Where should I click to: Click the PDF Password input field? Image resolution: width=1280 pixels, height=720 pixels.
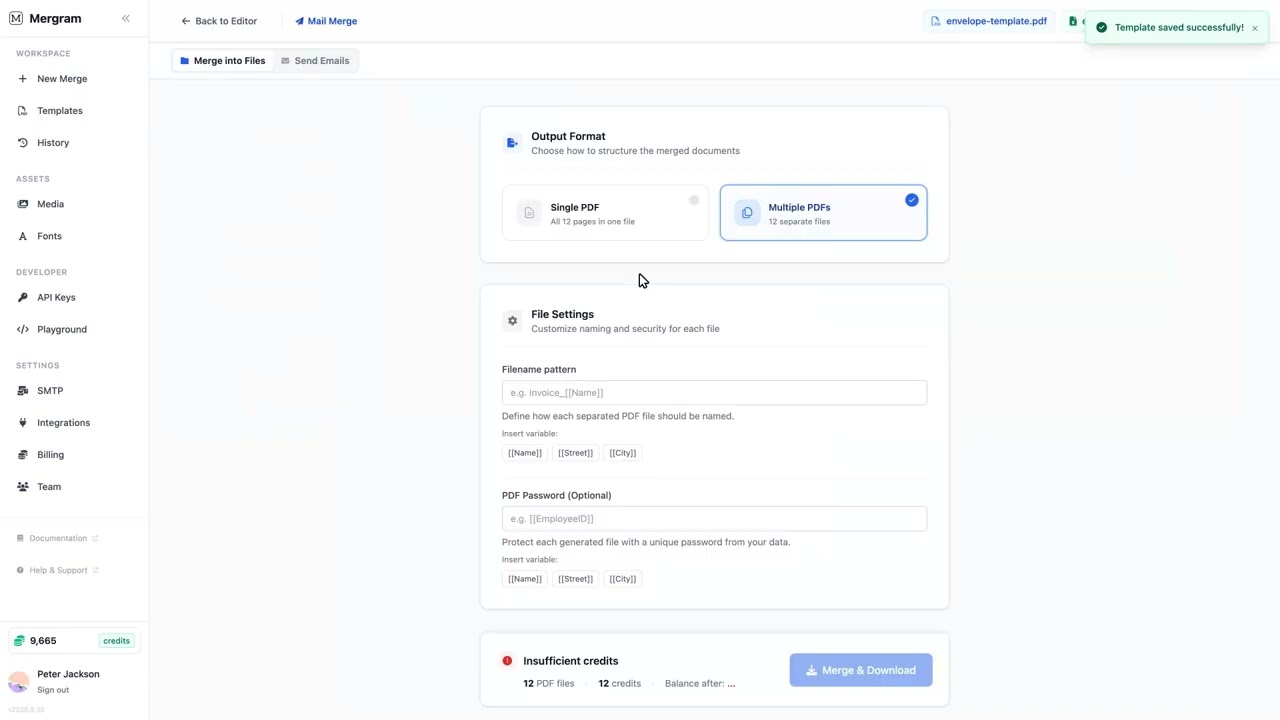[x=714, y=519]
